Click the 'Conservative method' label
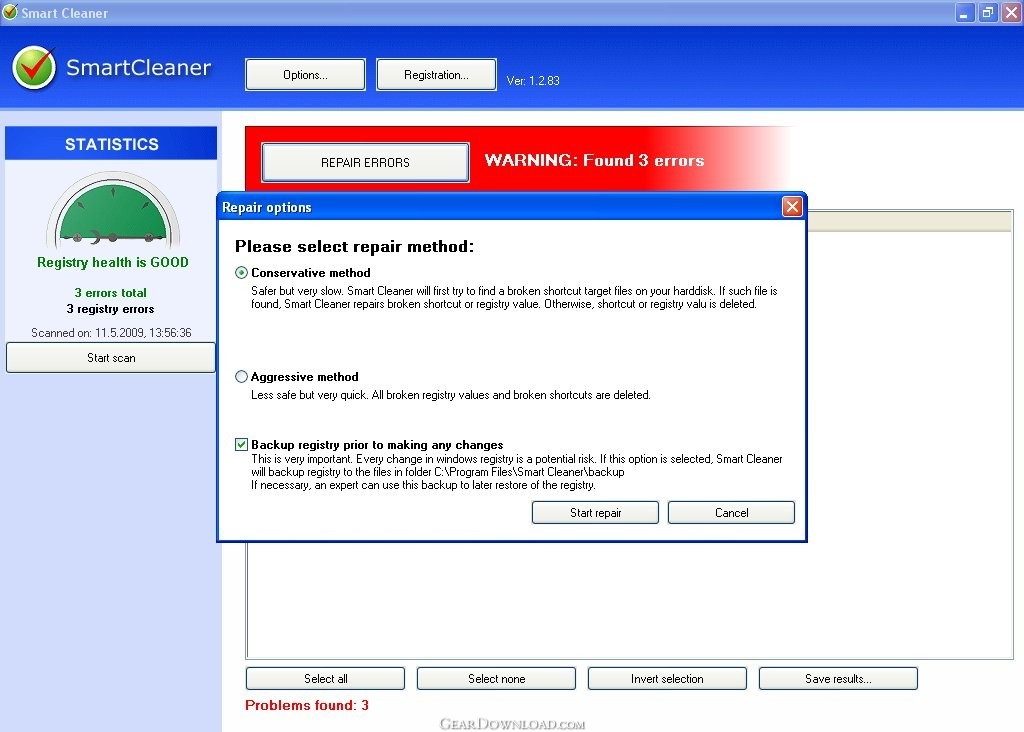This screenshot has height=732, width=1024. [311, 273]
